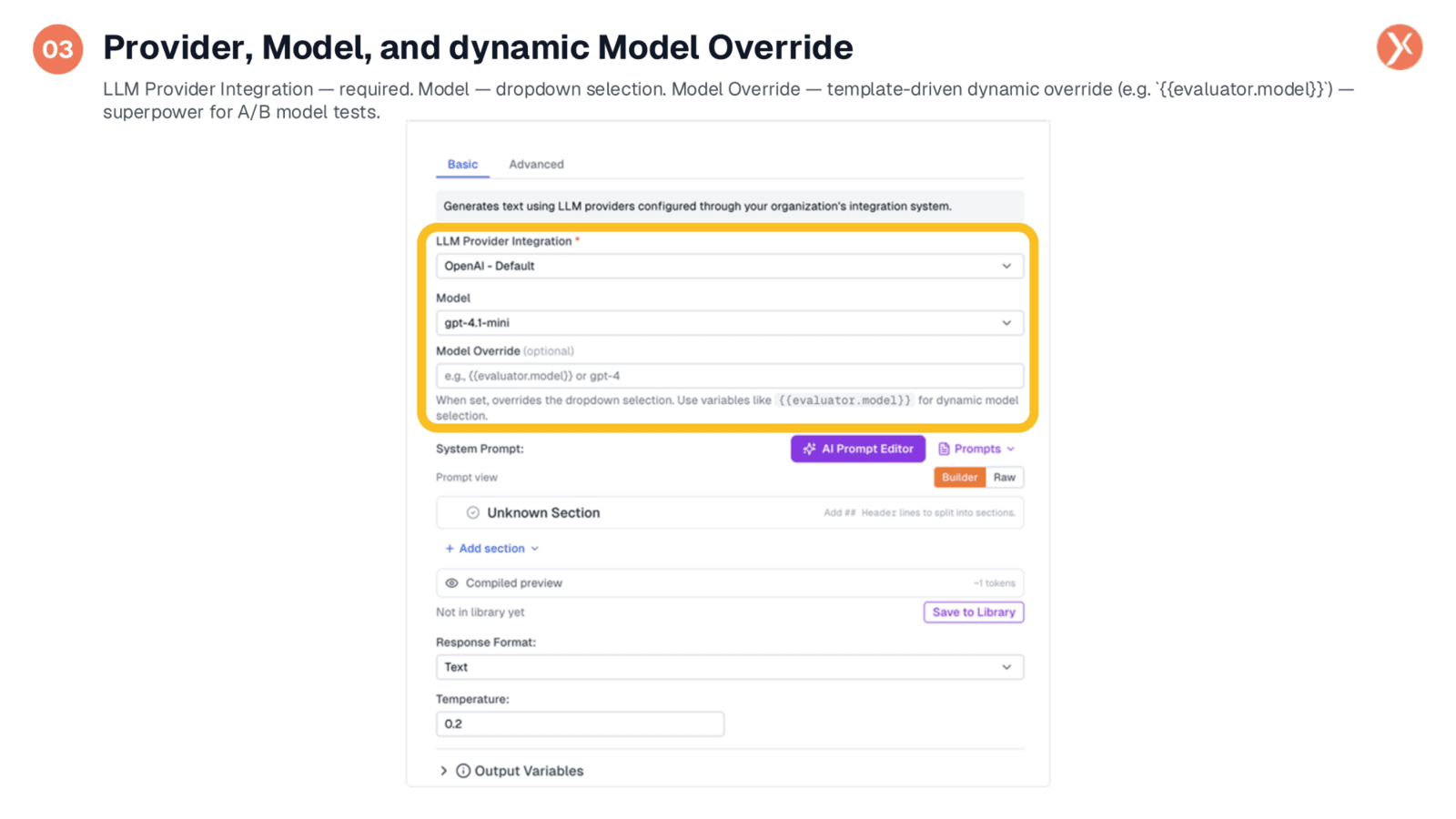The image size is (1456, 819).
Task: Click the chevron arrow in the Response Format dropdown
Action: point(1006,667)
